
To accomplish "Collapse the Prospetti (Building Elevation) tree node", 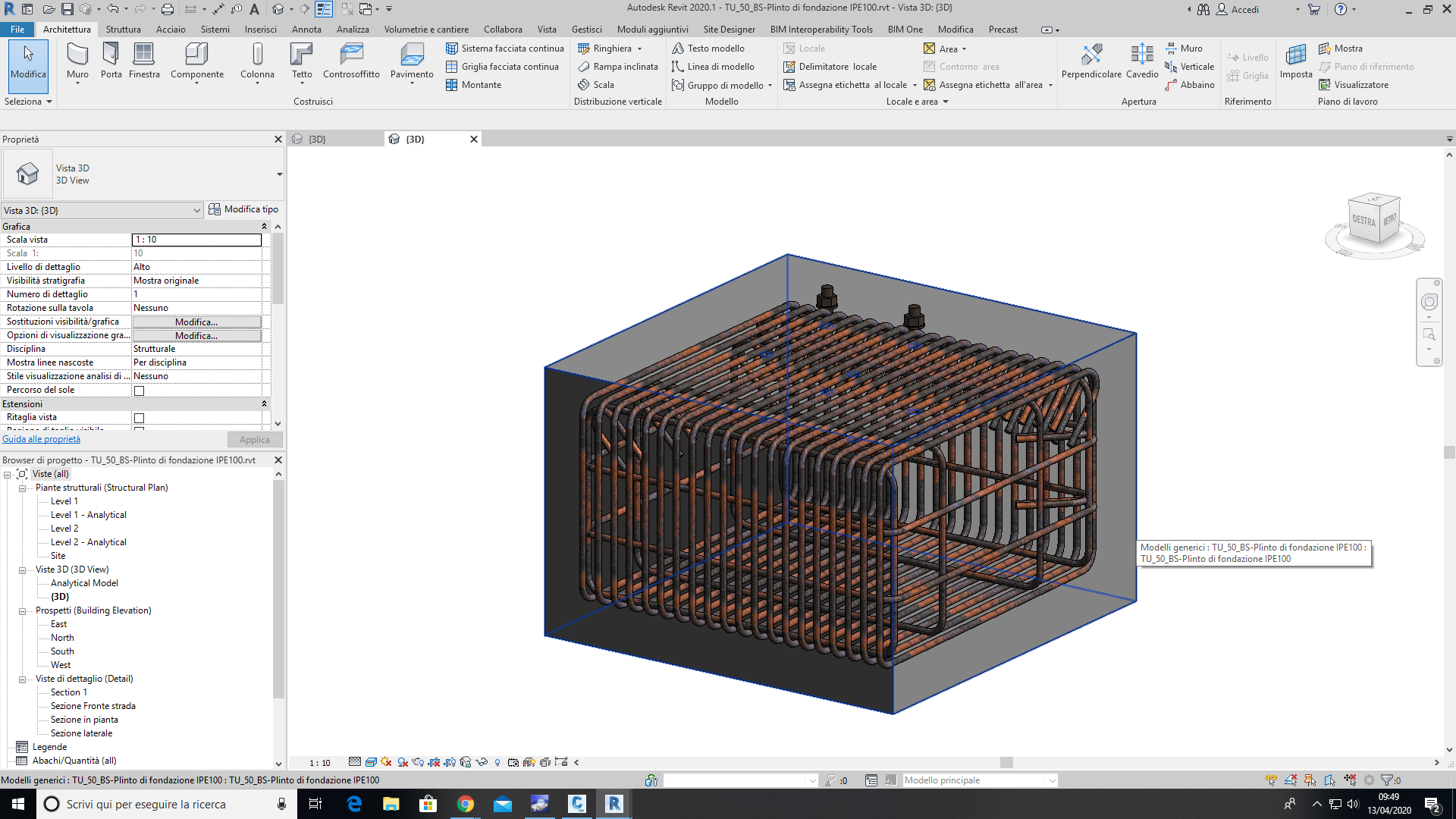I will pyautogui.click(x=22, y=611).
